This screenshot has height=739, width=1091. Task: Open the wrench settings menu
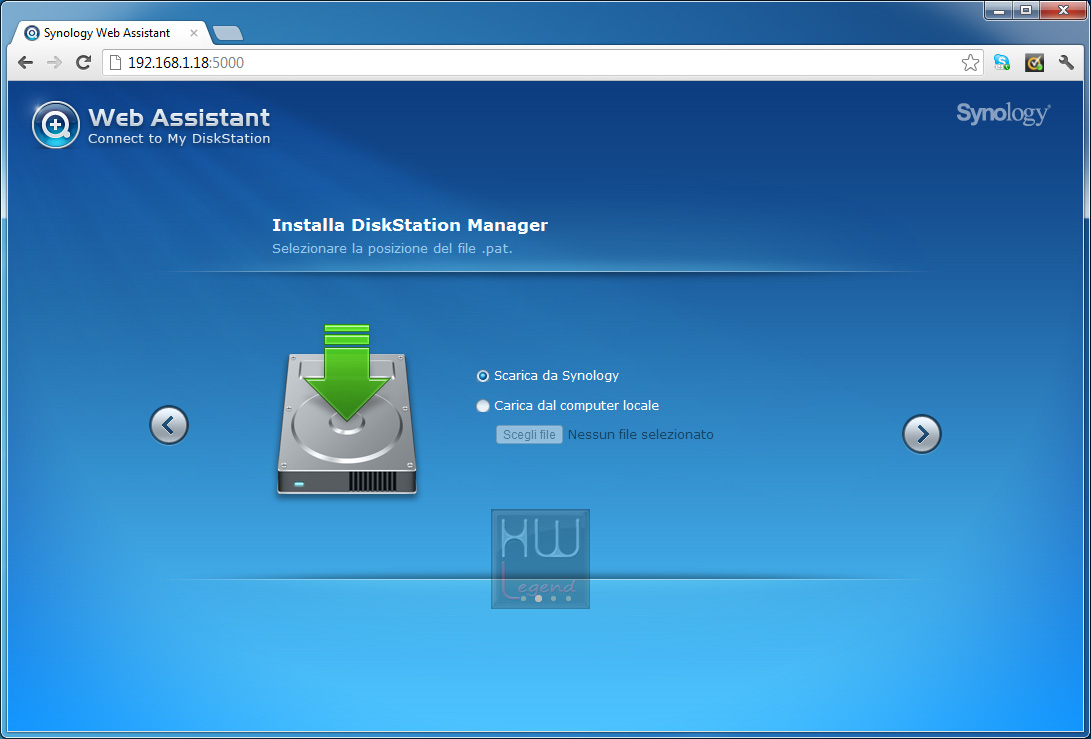pos(1066,63)
